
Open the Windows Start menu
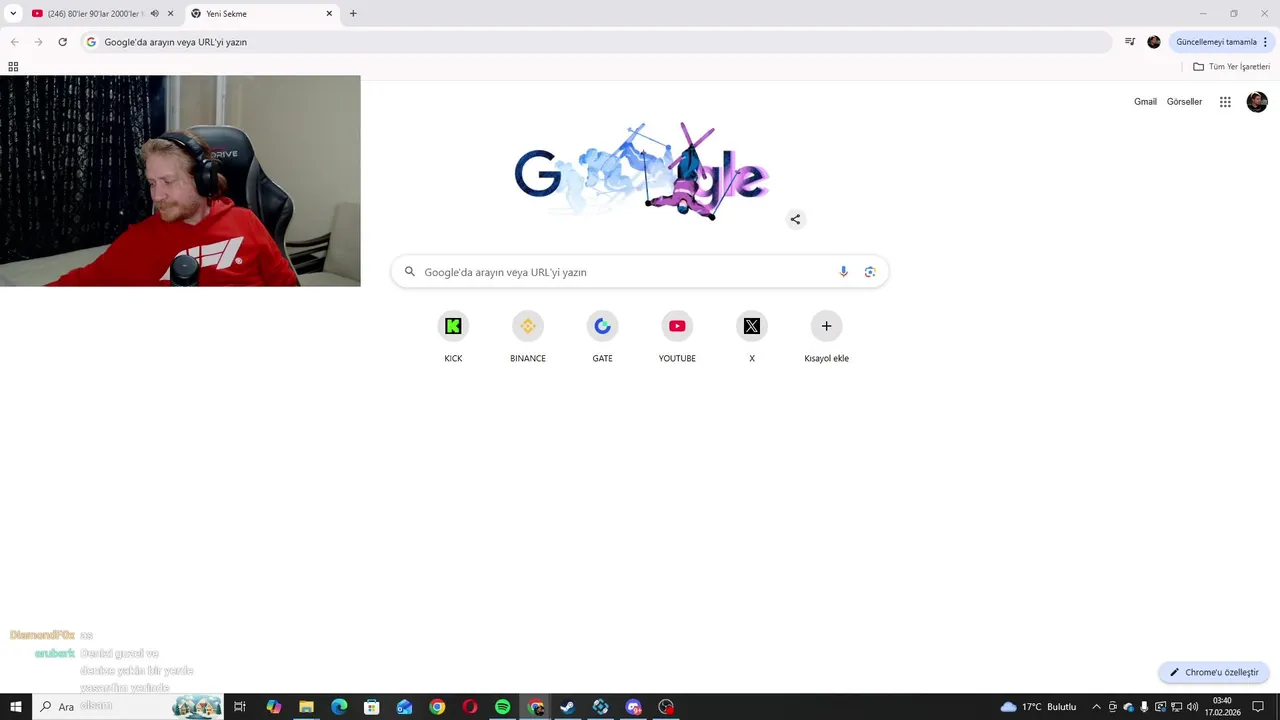[15, 707]
